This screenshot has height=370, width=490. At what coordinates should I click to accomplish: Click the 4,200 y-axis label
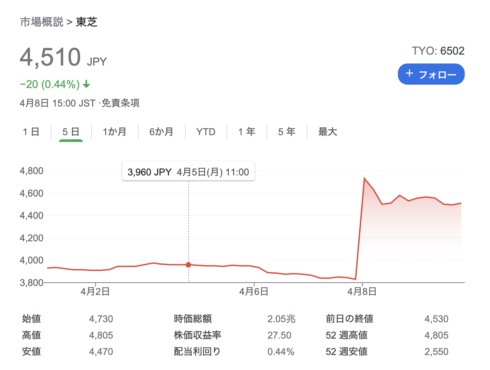click(31, 238)
